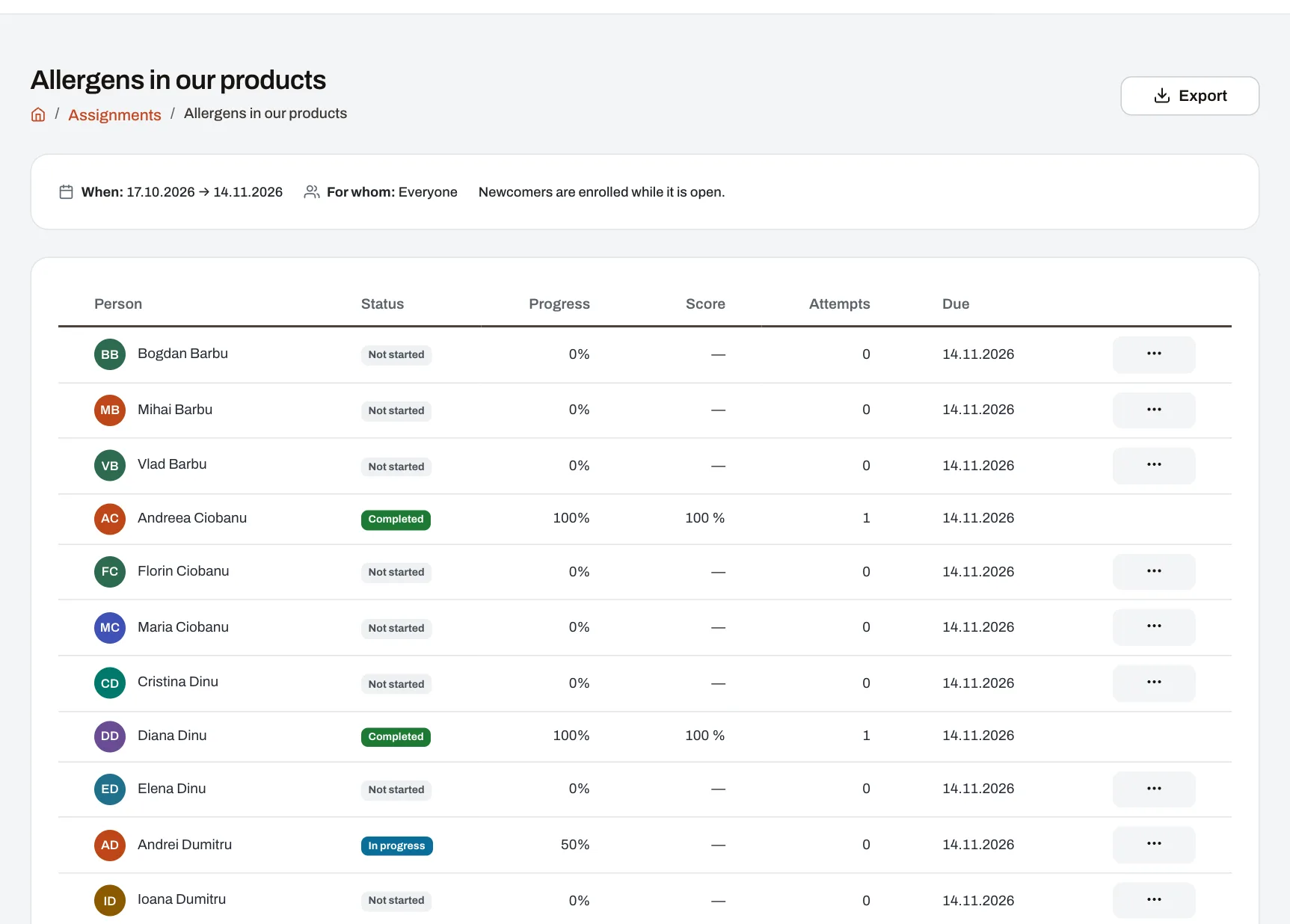This screenshot has width=1290, height=924.
Task: Click the Attempts column header
Action: 839,304
